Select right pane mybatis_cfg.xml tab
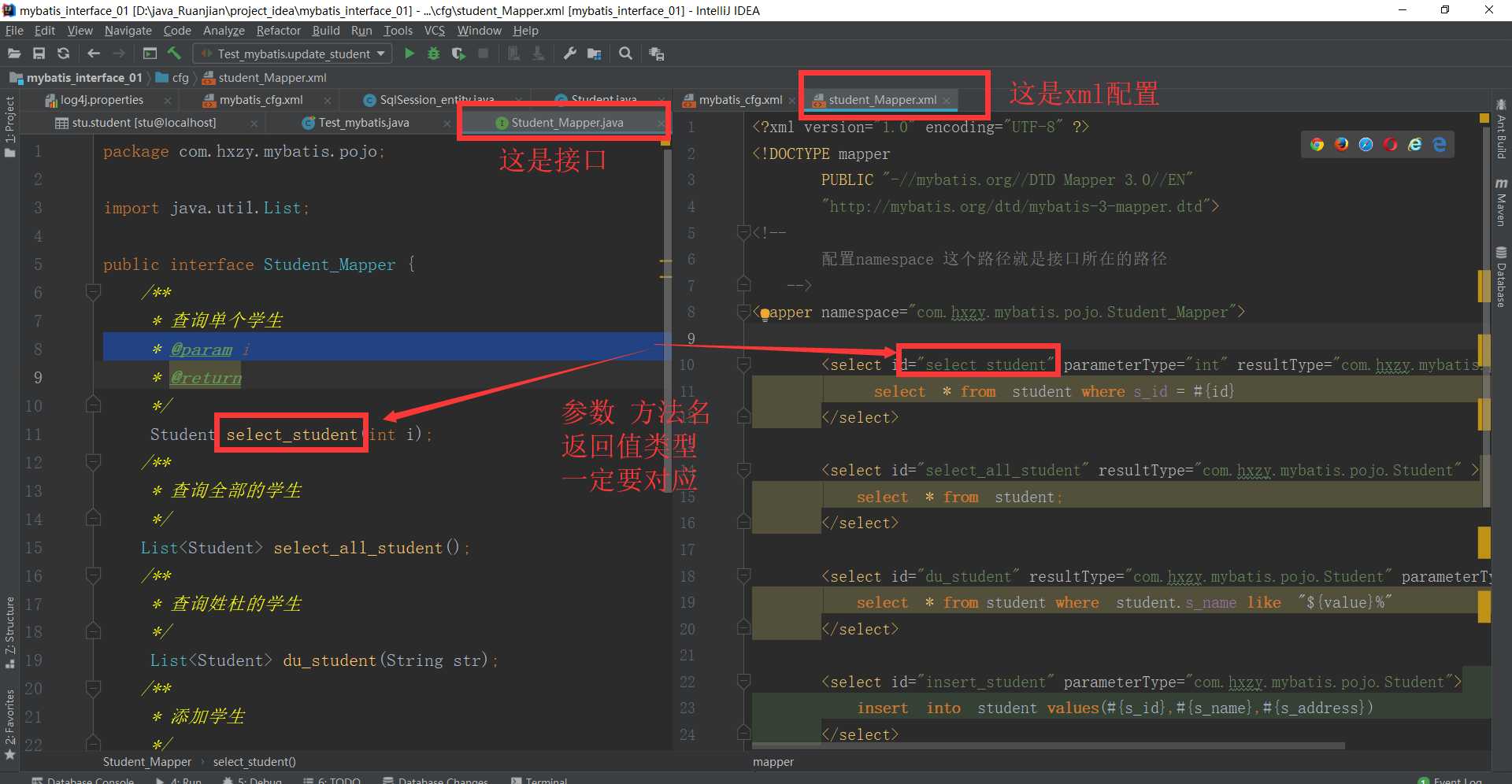Screen dimensions: 1512x784 click(740, 100)
